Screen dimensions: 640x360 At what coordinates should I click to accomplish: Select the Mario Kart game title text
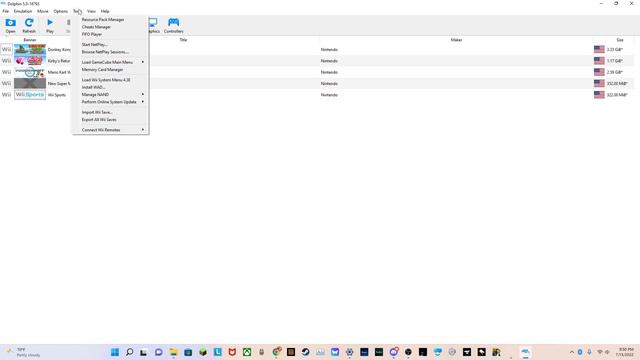(59, 72)
